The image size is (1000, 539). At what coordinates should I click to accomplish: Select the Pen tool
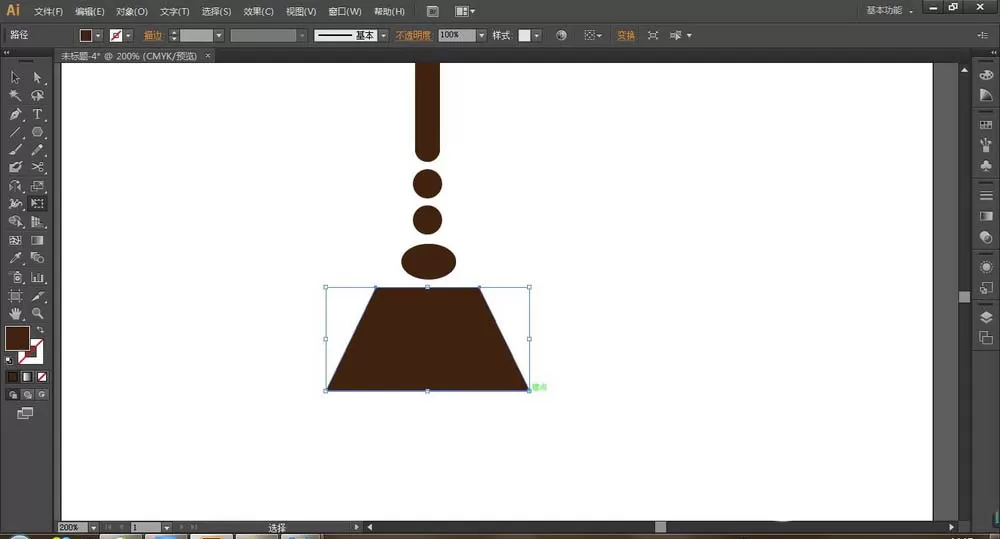click(x=15, y=114)
